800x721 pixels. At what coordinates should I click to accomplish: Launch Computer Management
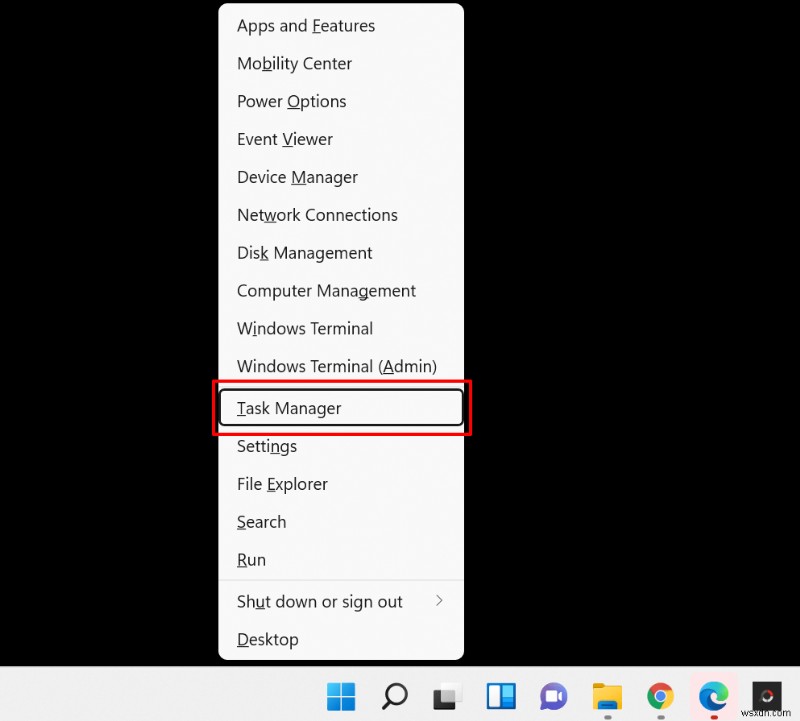click(326, 291)
